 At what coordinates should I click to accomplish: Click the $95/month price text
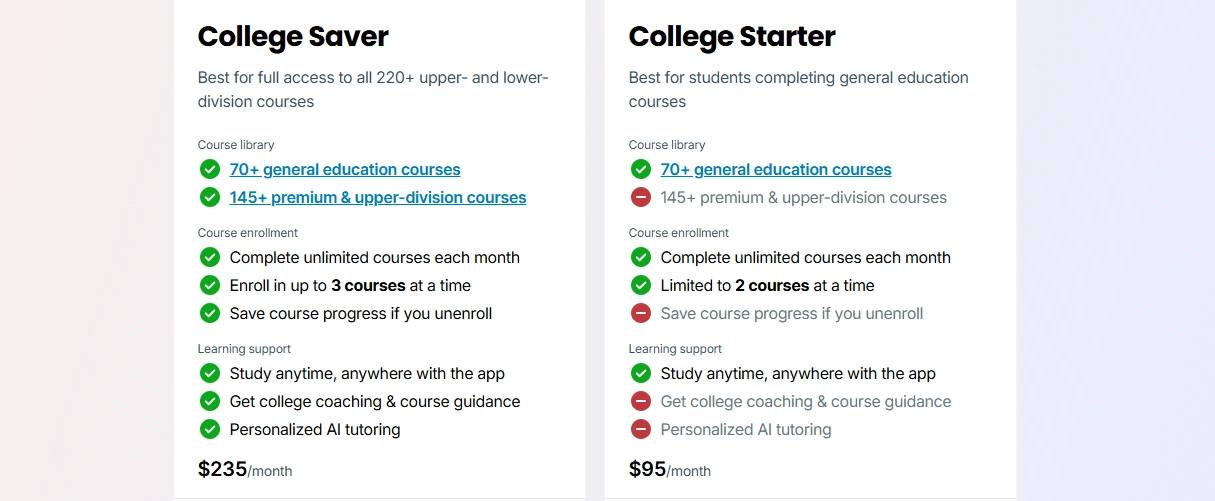click(x=669, y=469)
